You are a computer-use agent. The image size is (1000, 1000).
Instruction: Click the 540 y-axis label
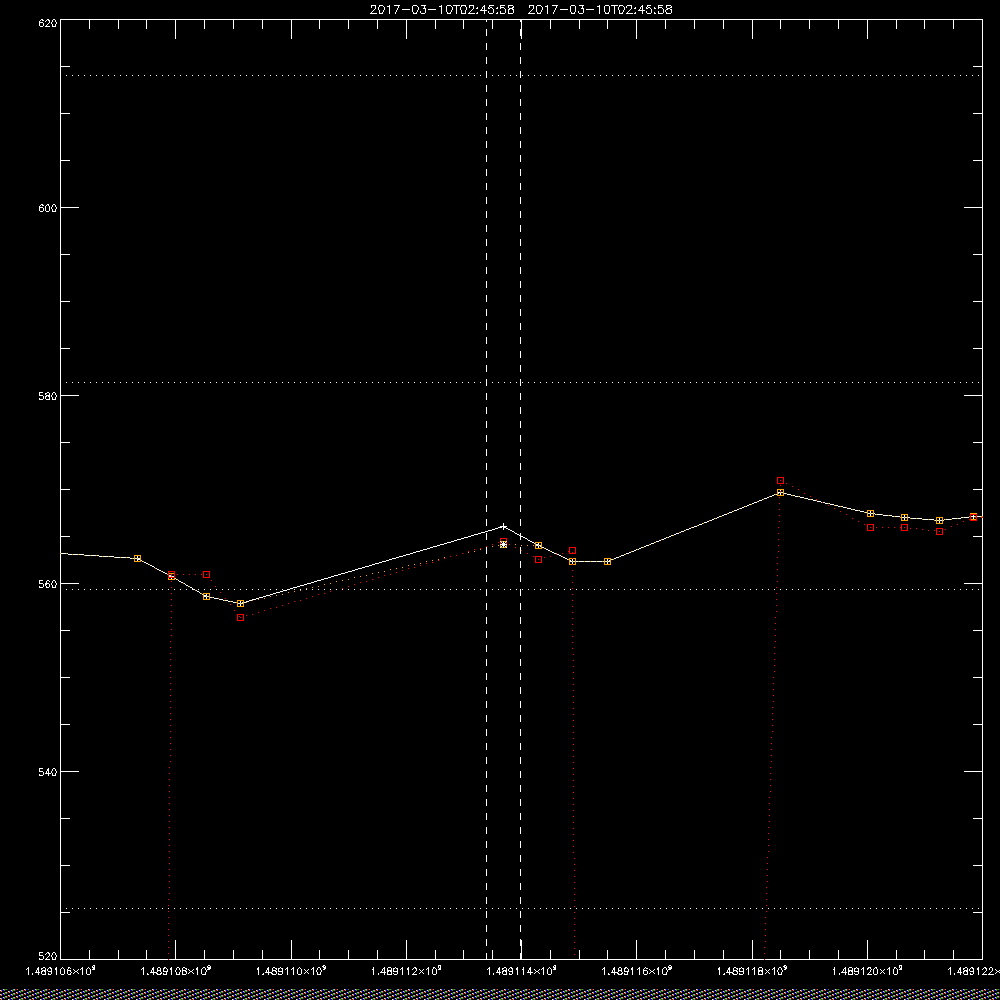[48, 772]
